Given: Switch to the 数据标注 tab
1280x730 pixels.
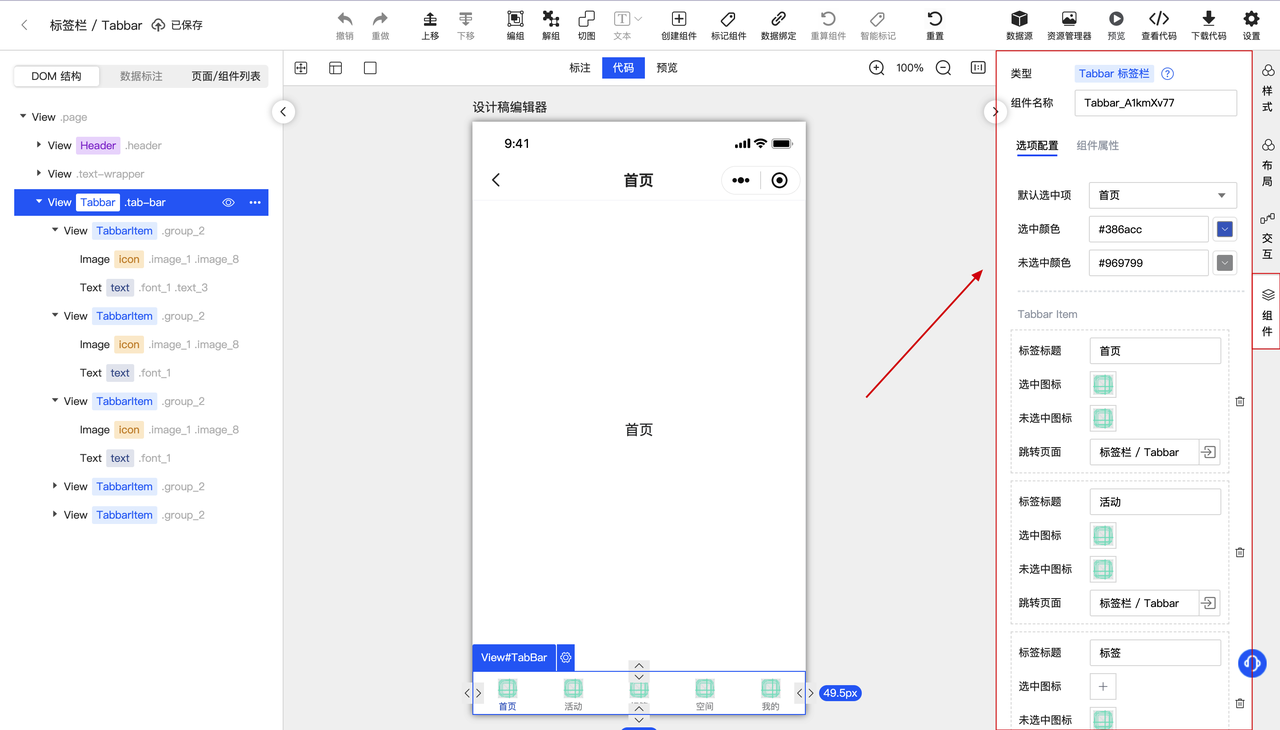Looking at the screenshot, I should point(139,75).
